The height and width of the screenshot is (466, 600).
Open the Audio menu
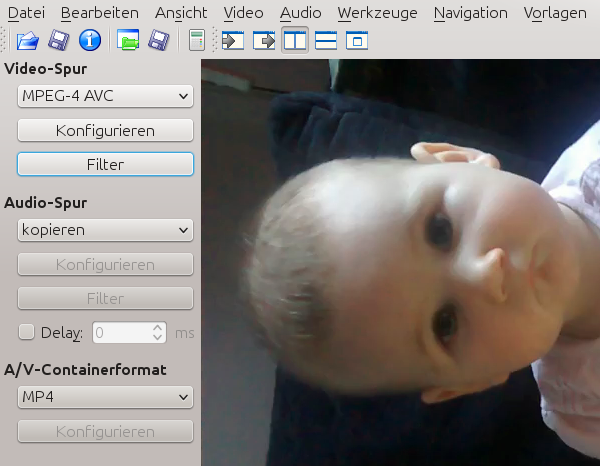(301, 13)
